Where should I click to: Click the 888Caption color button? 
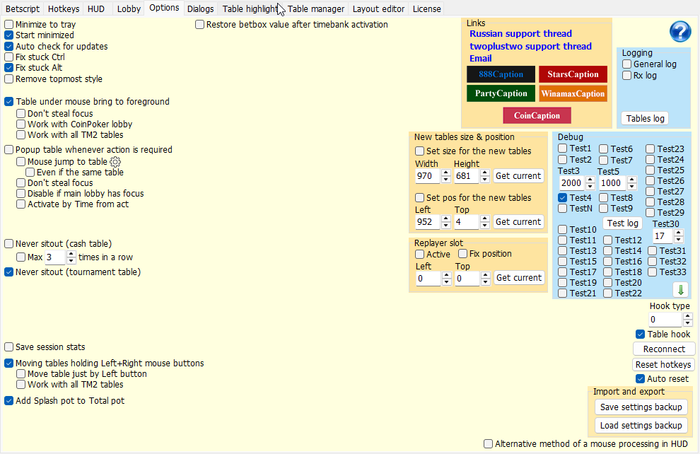tap(500, 74)
